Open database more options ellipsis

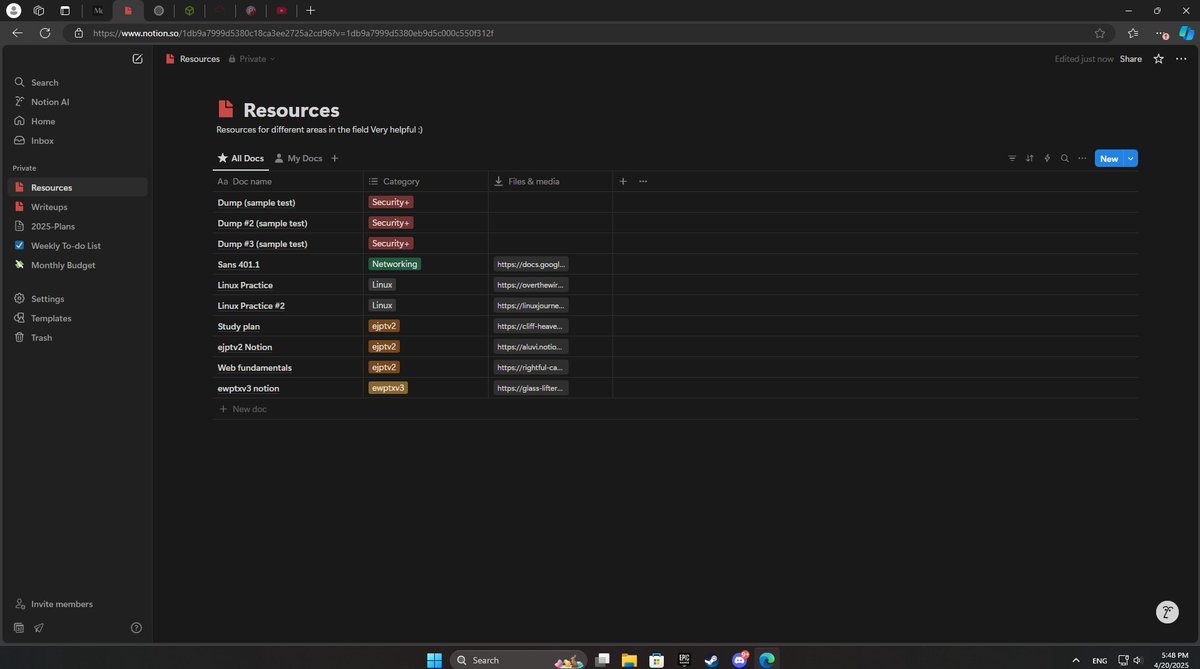[x=1082, y=158]
